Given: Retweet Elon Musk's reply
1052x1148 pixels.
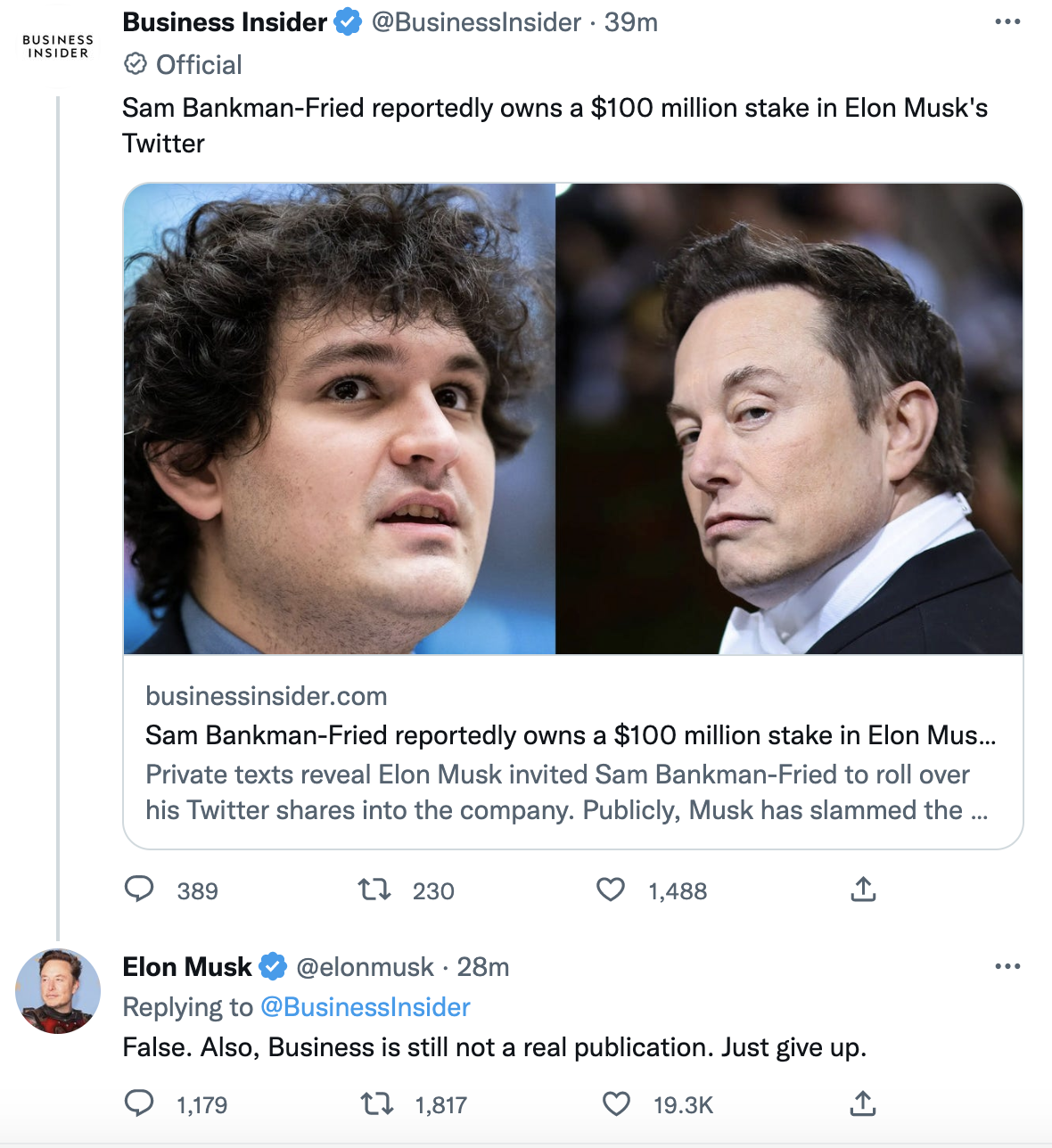Looking at the screenshot, I should click(376, 1104).
